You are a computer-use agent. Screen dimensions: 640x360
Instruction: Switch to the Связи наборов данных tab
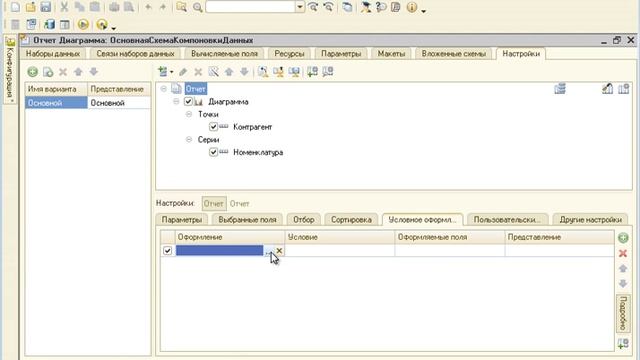[x=135, y=54]
